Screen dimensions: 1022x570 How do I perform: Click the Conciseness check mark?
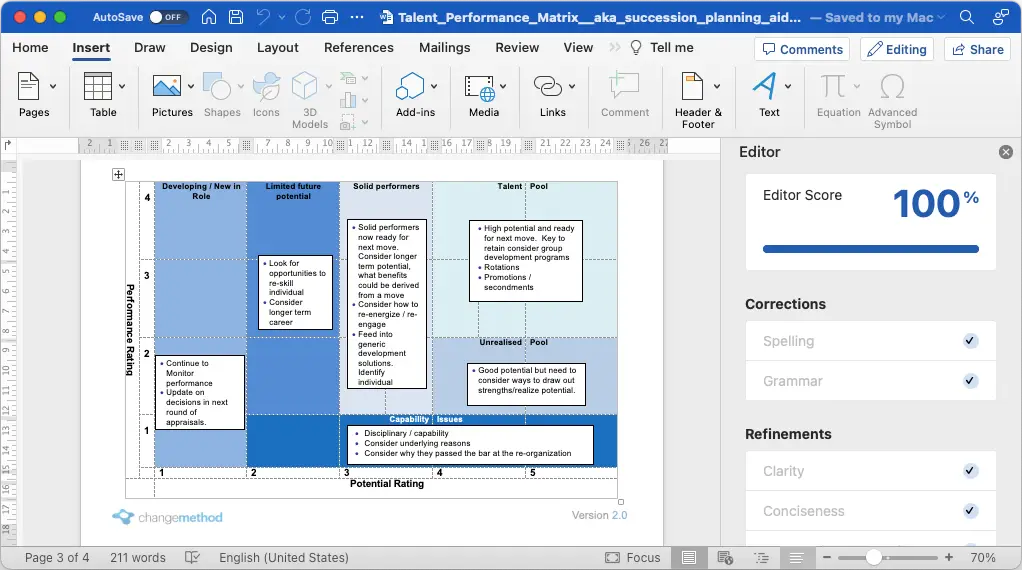click(x=970, y=511)
